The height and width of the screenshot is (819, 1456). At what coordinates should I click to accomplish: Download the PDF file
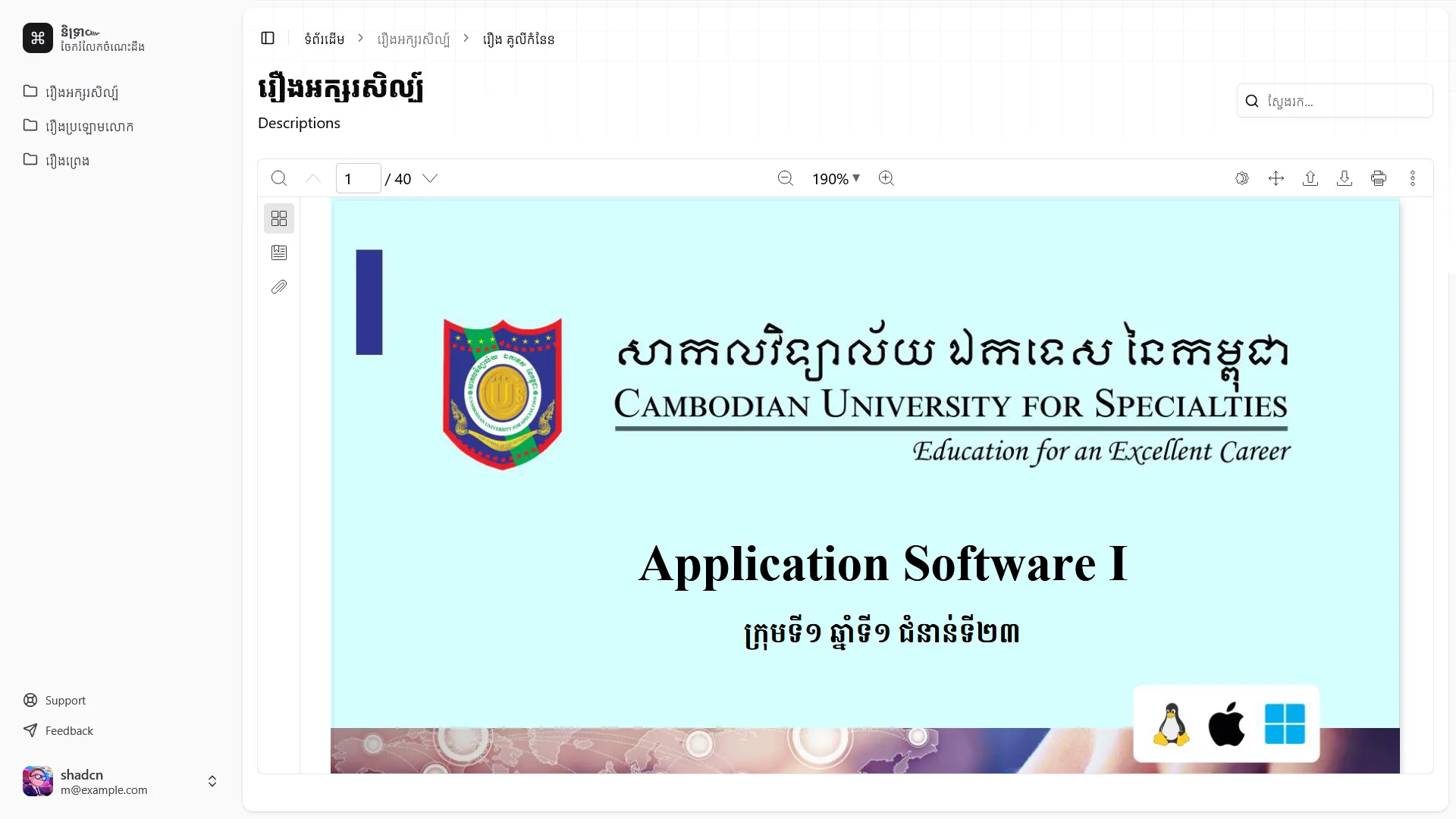1345,178
